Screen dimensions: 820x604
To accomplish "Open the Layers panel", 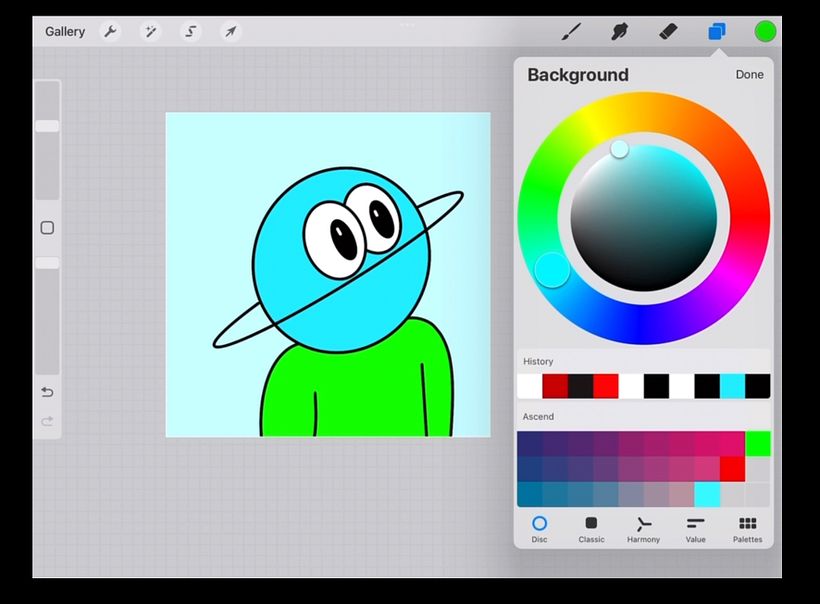I will click(x=717, y=32).
